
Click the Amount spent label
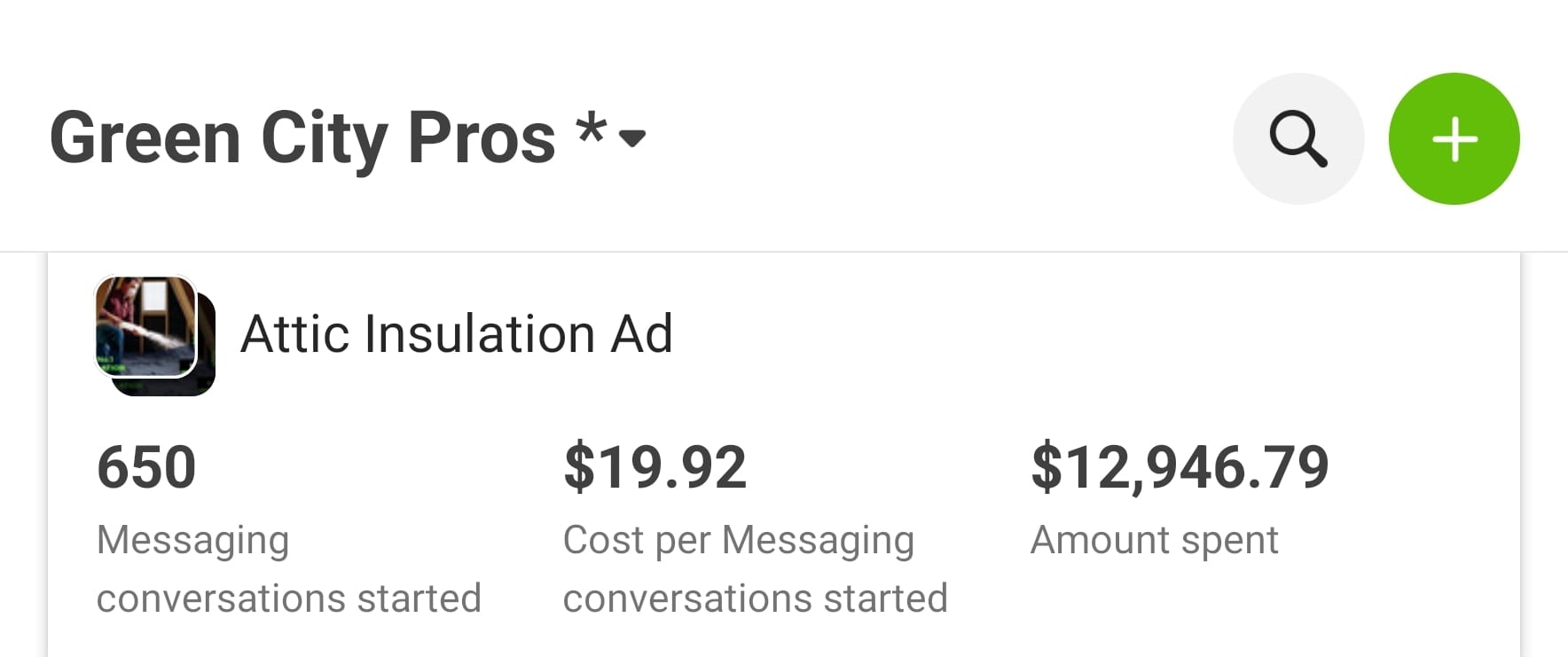pyautogui.click(x=1154, y=540)
